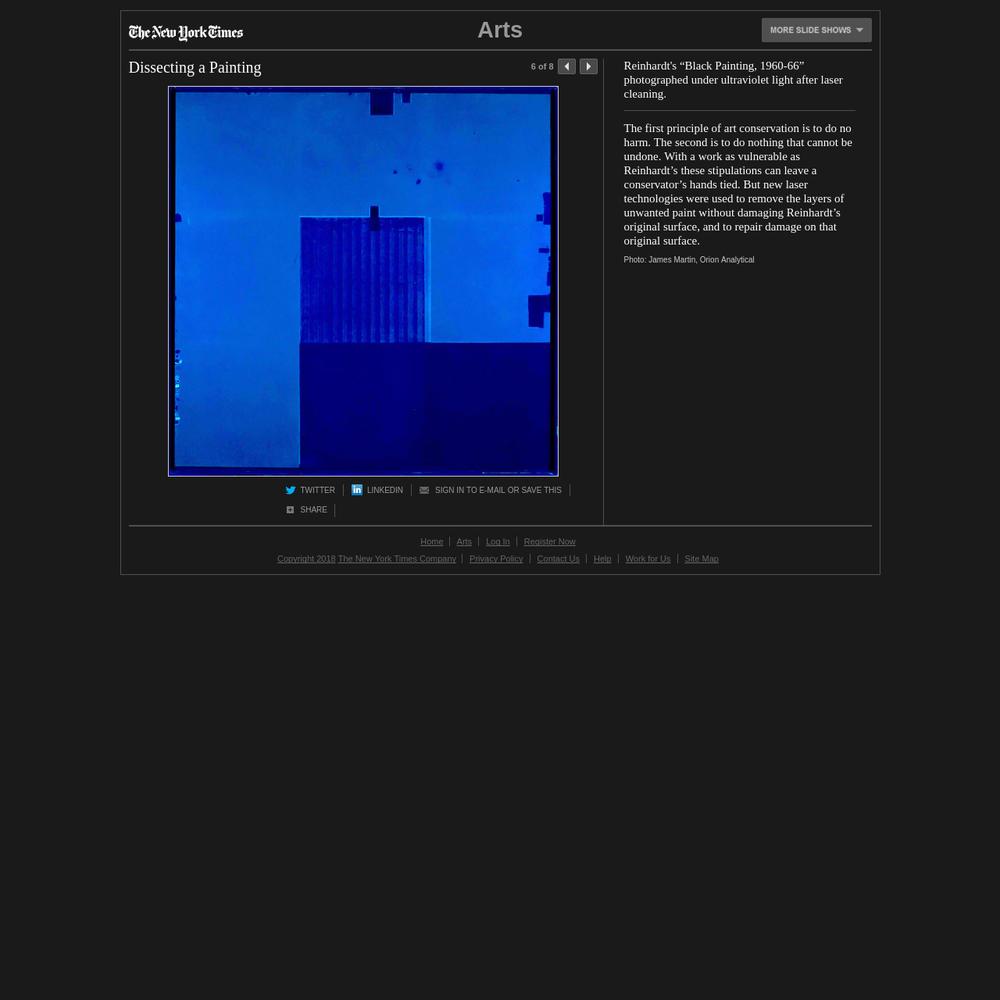Open the Site Map link
Image resolution: width=1000 pixels, height=1000 pixels.
tap(701, 559)
